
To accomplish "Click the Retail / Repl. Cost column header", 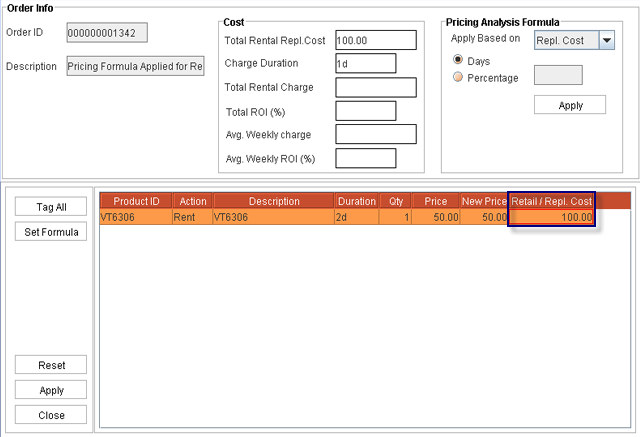I will tap(552, 201).
